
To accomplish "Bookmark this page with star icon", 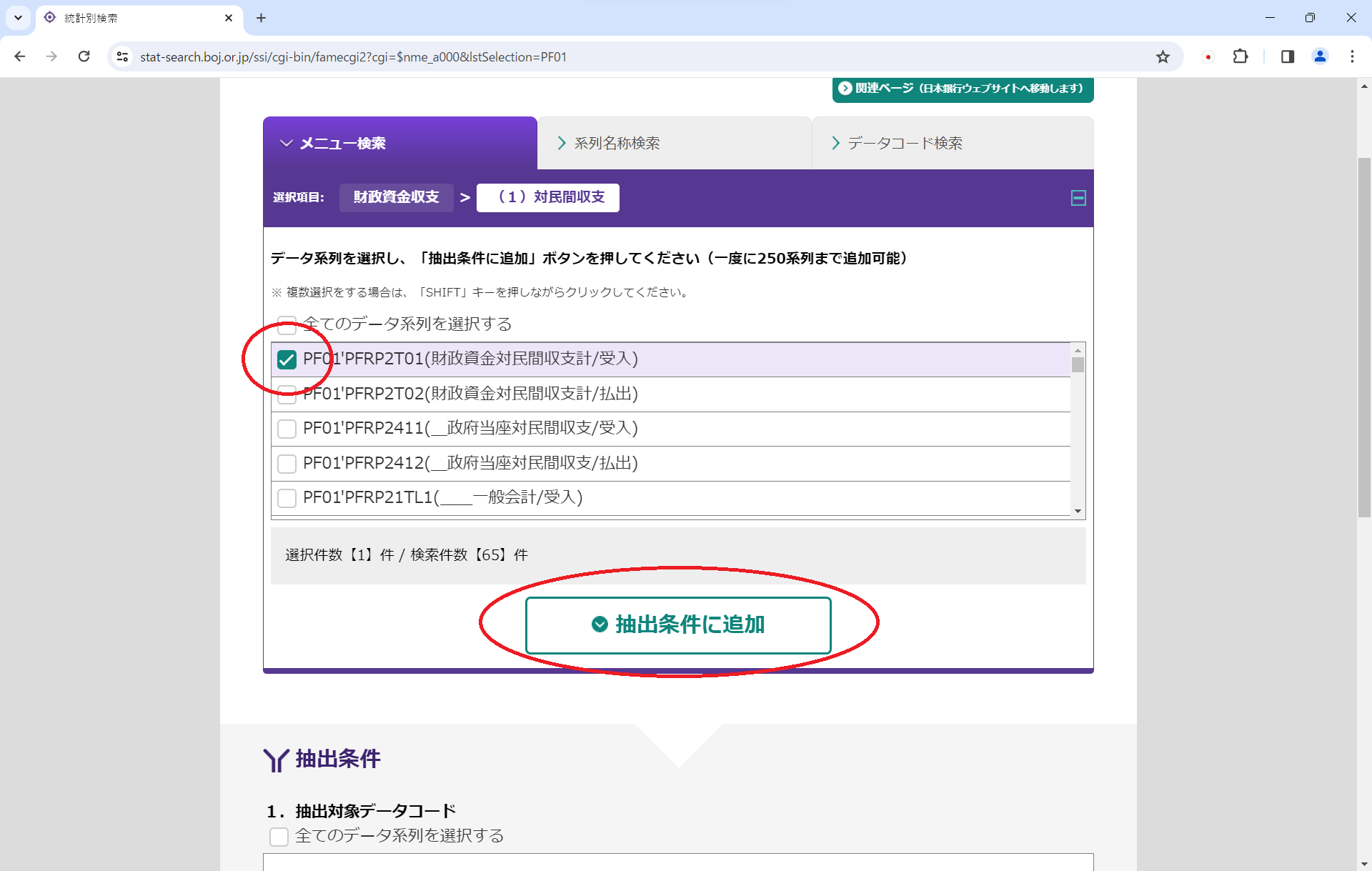I will coord(1163,56).
